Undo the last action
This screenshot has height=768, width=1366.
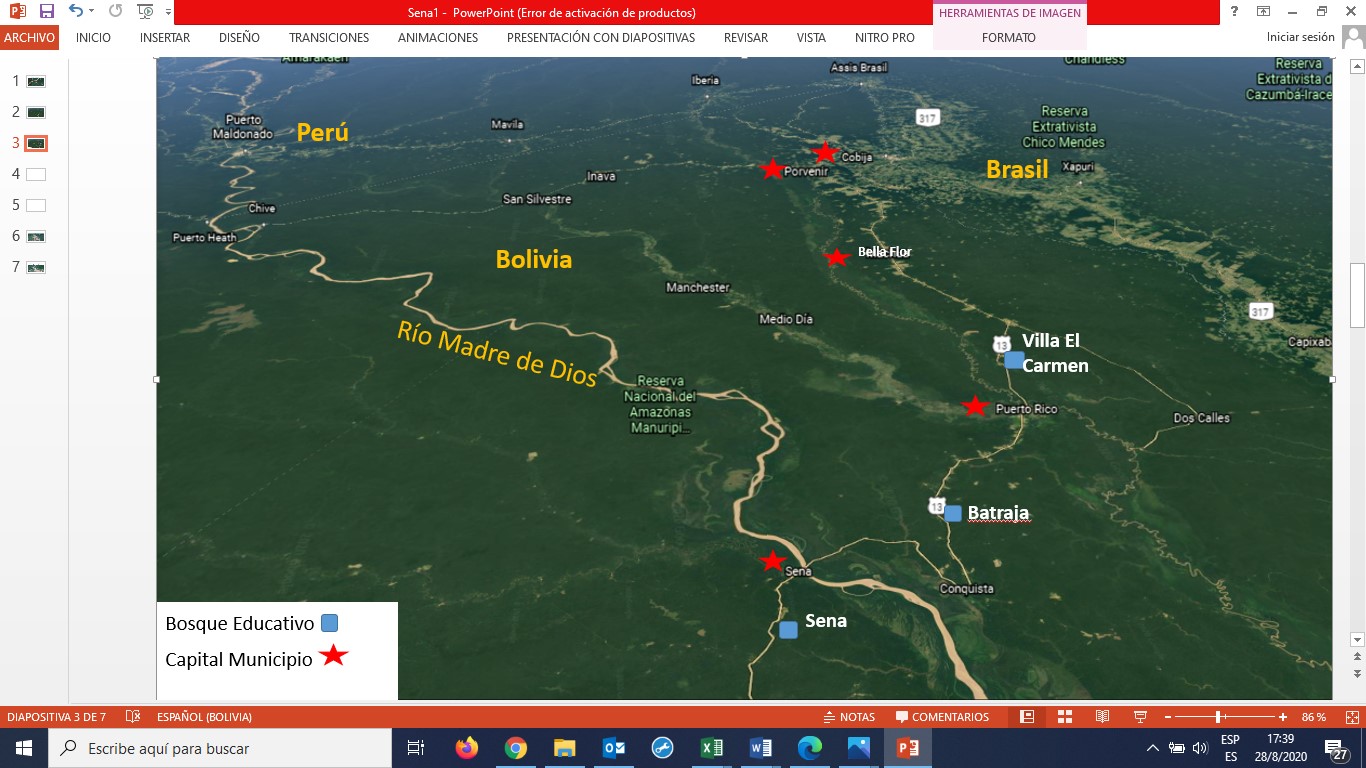tap(75, 12)
